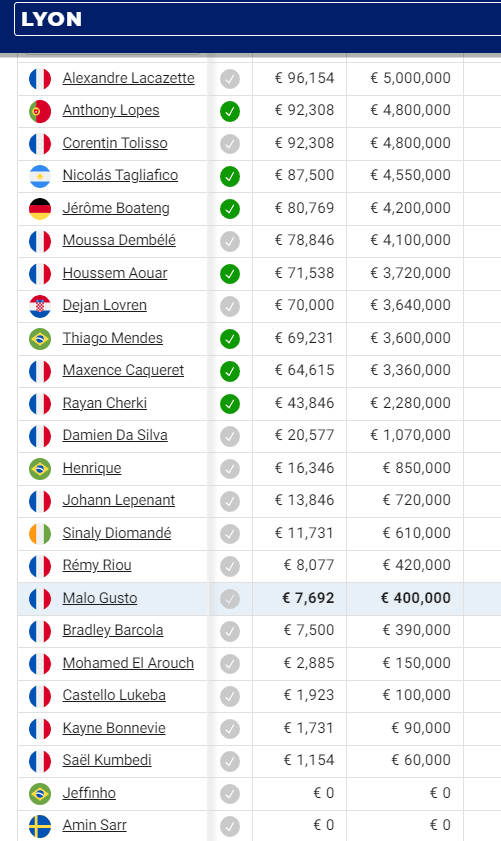Click the Germany flag beside Jérôme Boateng
Image resolution: width=501 pixels, height=841 pixels.
click(40, 209)
